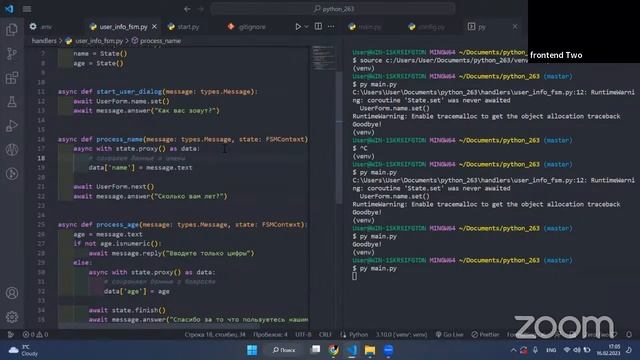Click Prettier in status bar

coord(485,334)
